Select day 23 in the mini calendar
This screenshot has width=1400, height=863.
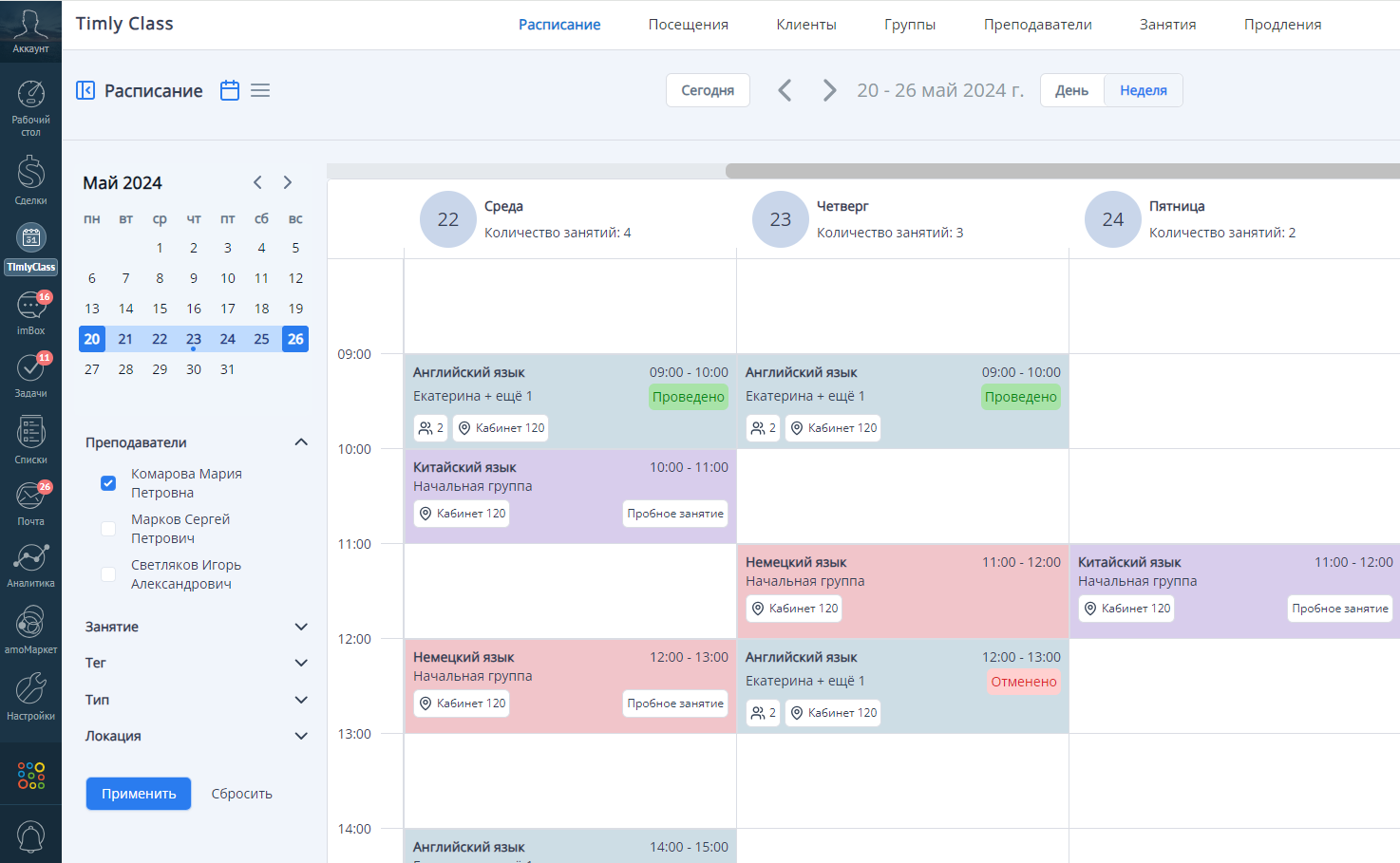pyautogui.click(x=194, y=338)
